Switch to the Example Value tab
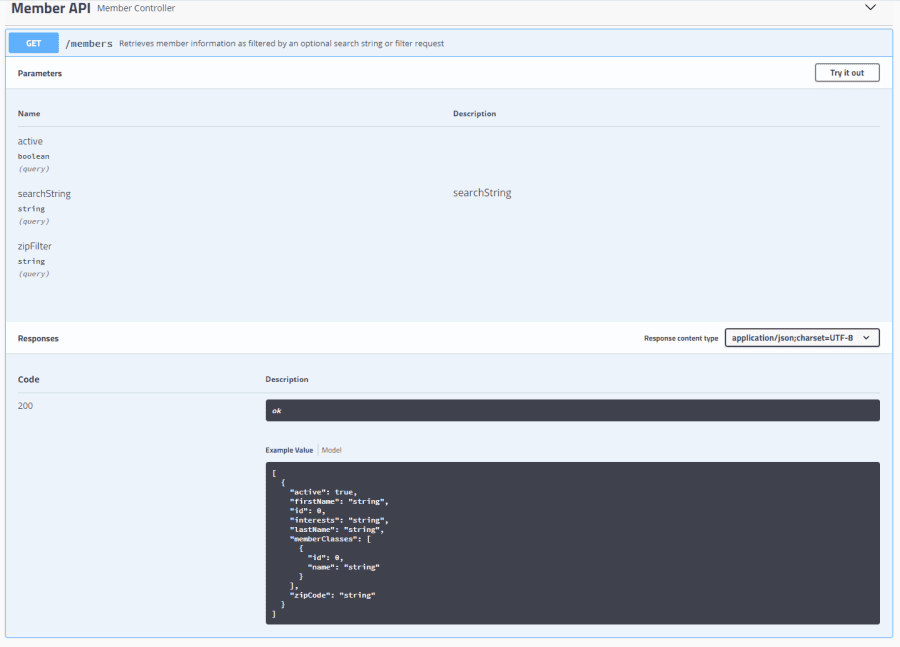Image resolution: width=900 pixels, height=647 pixels. pyautogui.click(x=289, y=450)
